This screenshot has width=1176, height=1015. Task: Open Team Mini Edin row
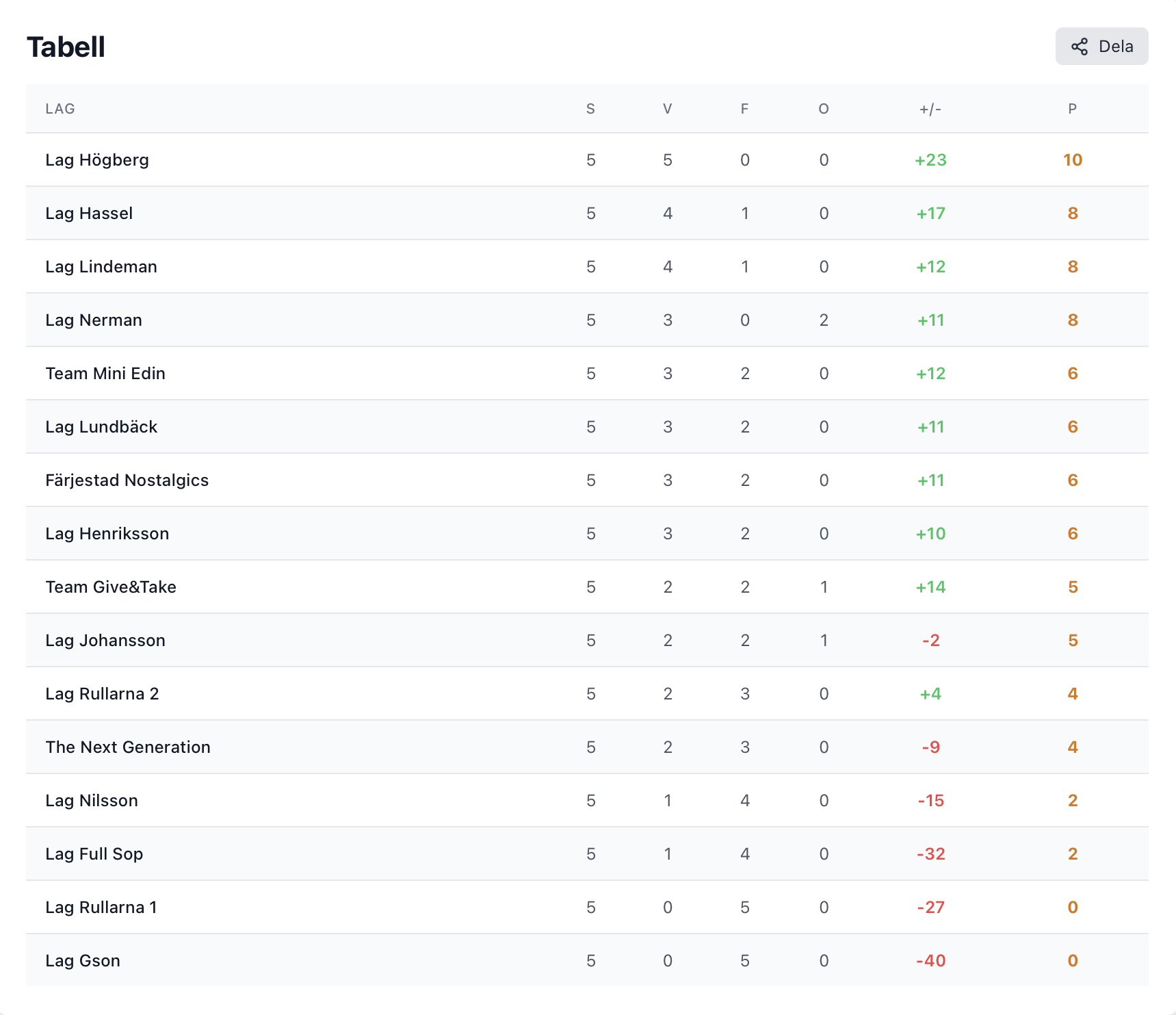point(587,373)
